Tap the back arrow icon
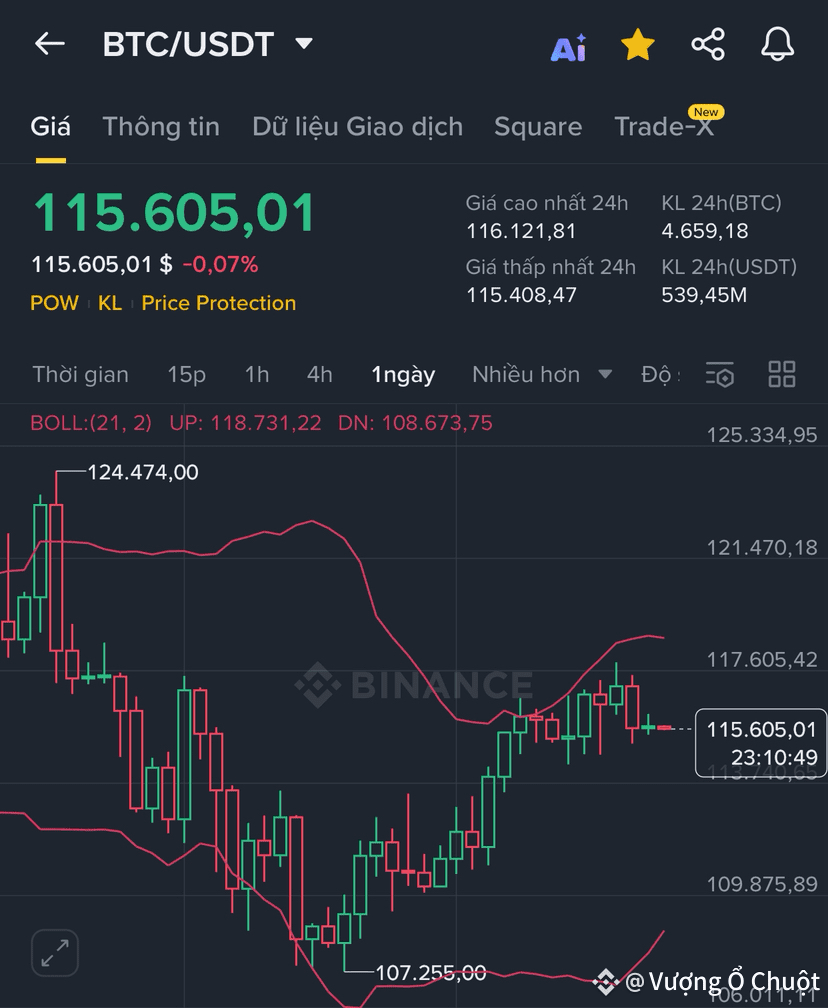Viewport: 828px width, 1008px height. tap(49, 44)
